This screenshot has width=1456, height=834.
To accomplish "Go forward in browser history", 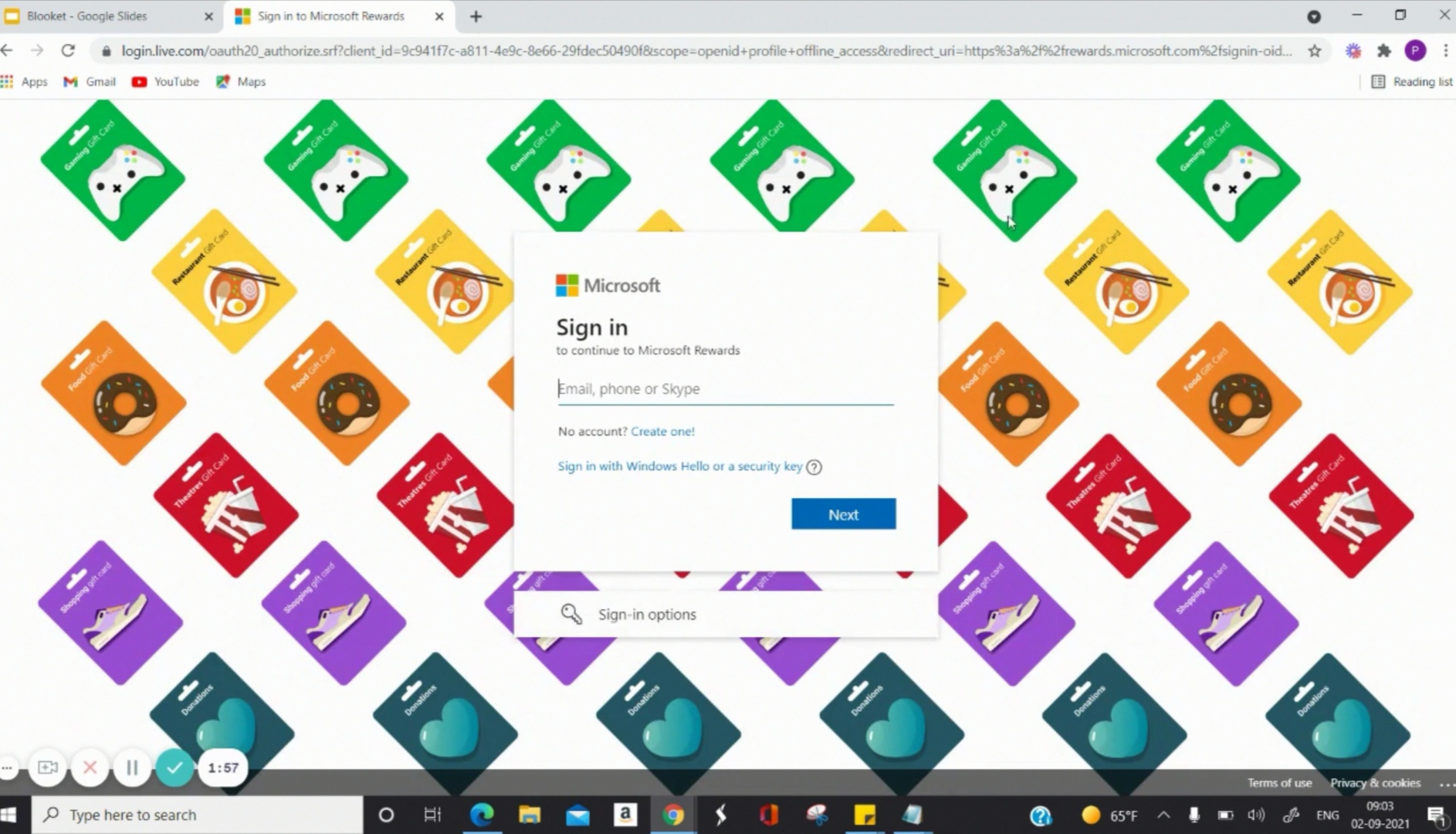I will coord(37,51).
